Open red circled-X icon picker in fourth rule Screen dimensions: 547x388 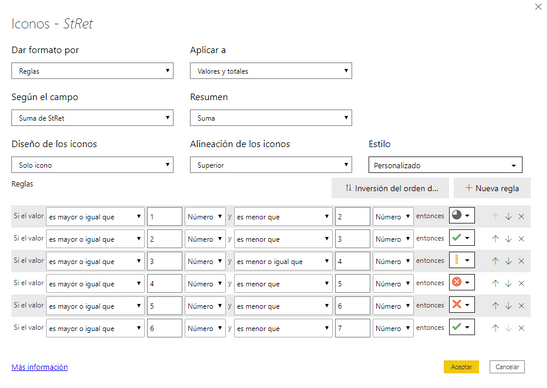462,283
